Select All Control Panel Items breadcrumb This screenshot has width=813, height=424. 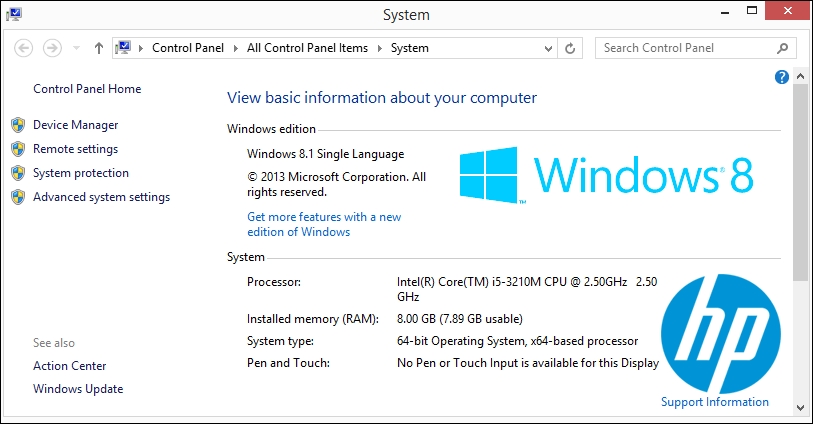[x=307, y=48]
